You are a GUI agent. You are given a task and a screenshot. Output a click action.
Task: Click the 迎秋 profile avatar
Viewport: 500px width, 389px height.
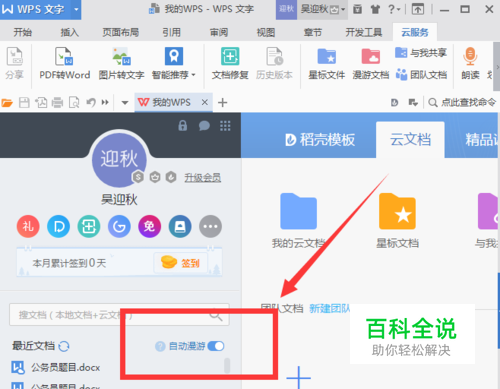point(119,159)
